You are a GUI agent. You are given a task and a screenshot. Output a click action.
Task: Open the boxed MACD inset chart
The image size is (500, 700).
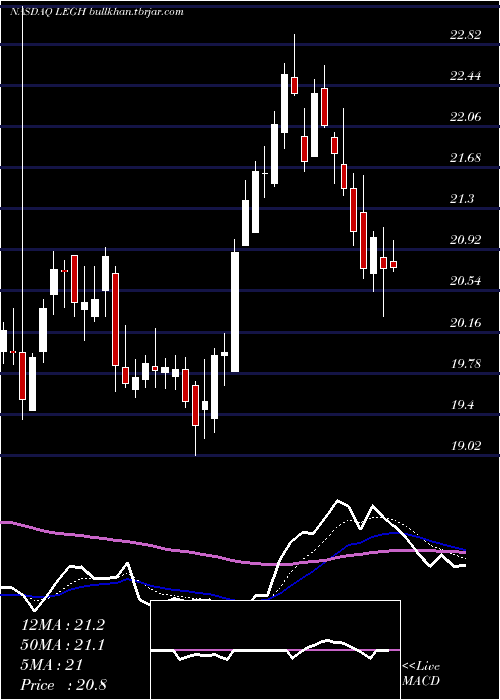click(275, 650)
